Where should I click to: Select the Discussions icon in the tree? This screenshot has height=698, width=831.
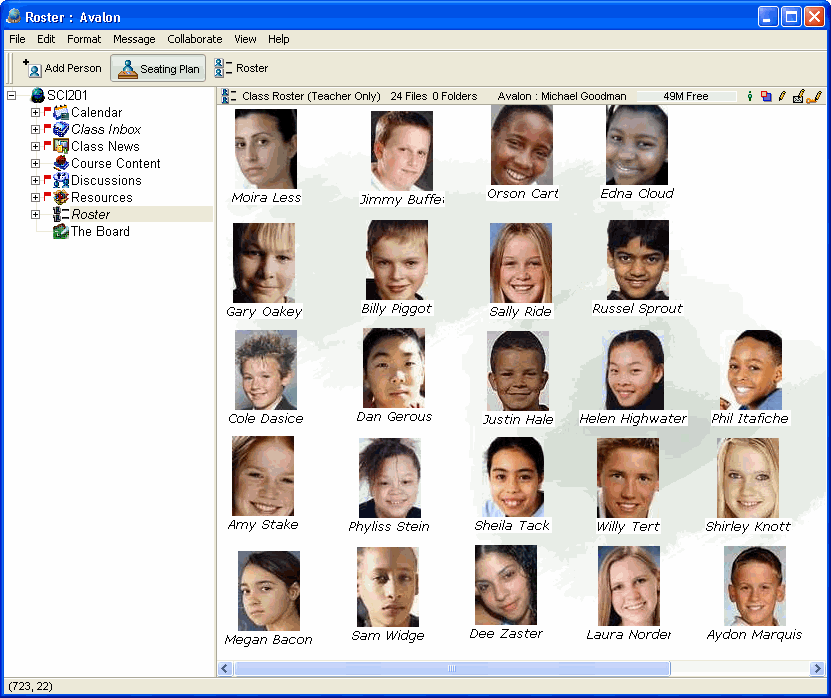[61, 181]
